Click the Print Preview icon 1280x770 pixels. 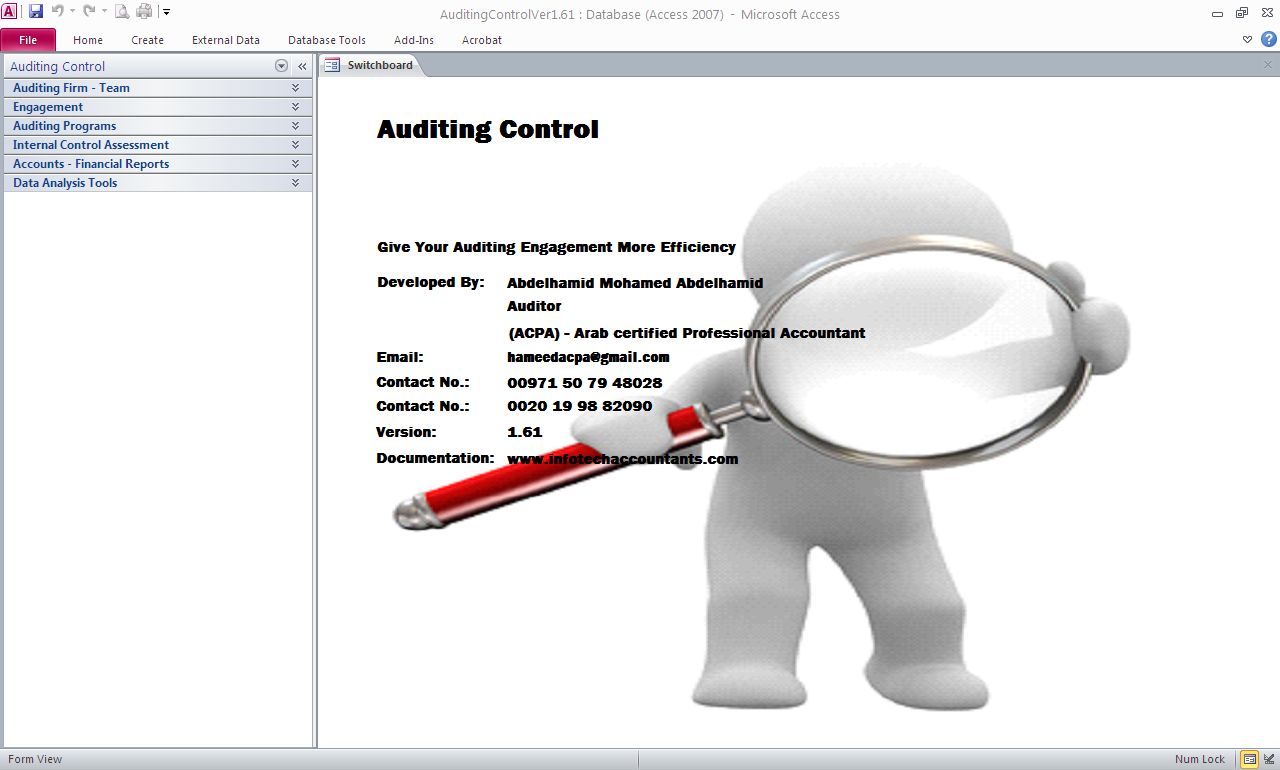tap(121, 12)
